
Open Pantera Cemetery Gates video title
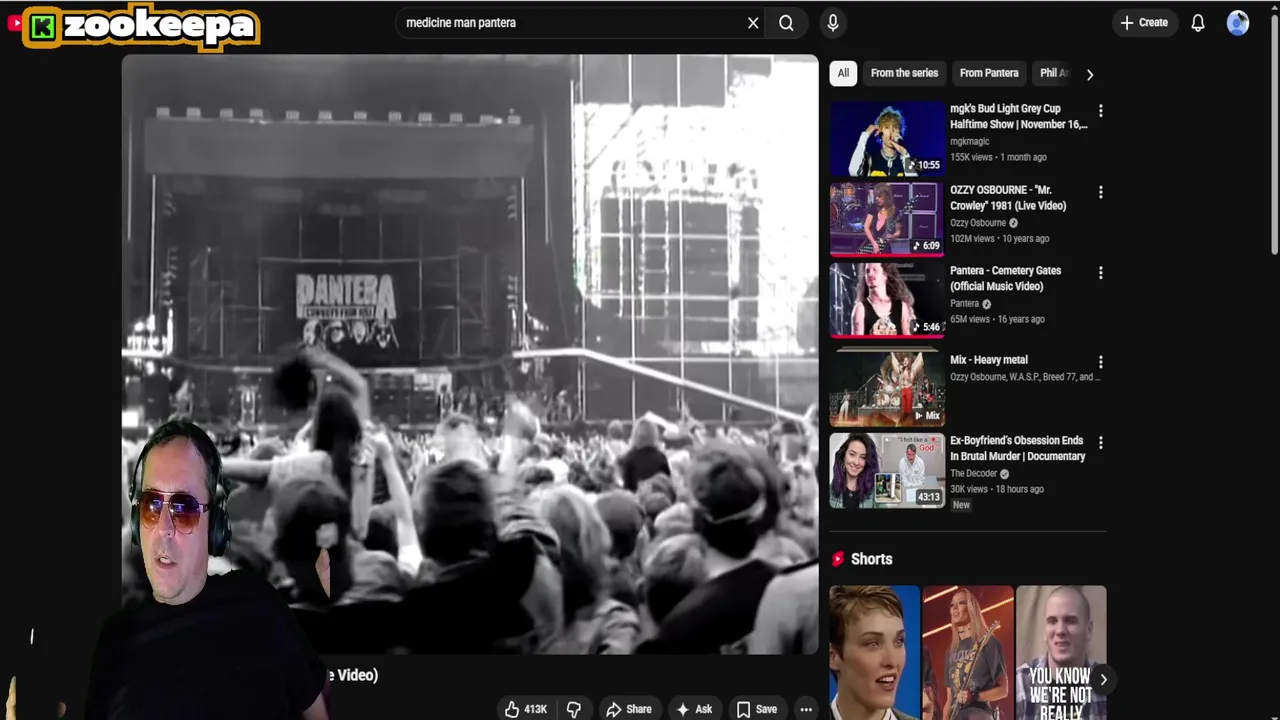(1005, 278)
